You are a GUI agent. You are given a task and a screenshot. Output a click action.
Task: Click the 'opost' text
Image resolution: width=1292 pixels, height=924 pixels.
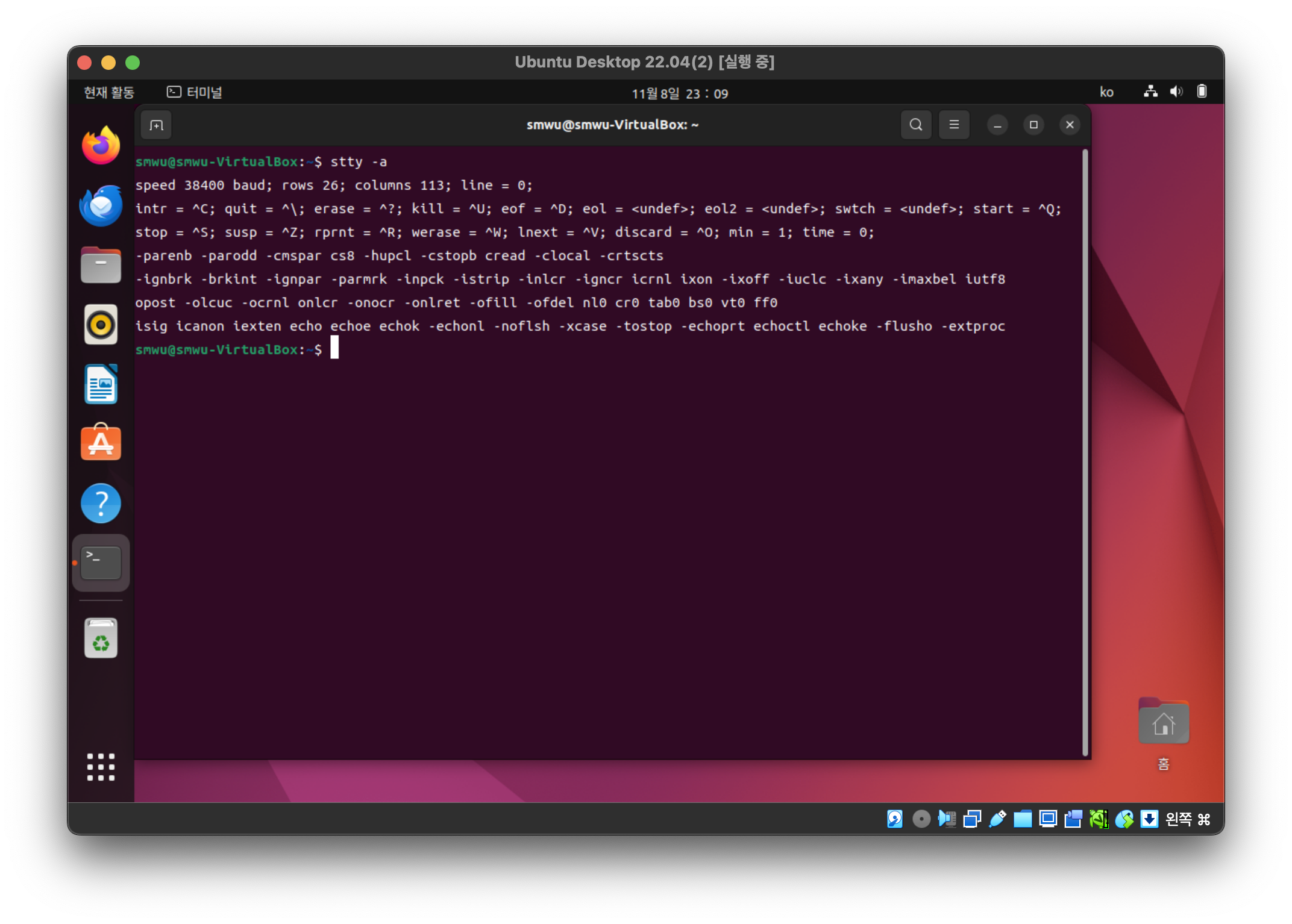coord(155,302)
